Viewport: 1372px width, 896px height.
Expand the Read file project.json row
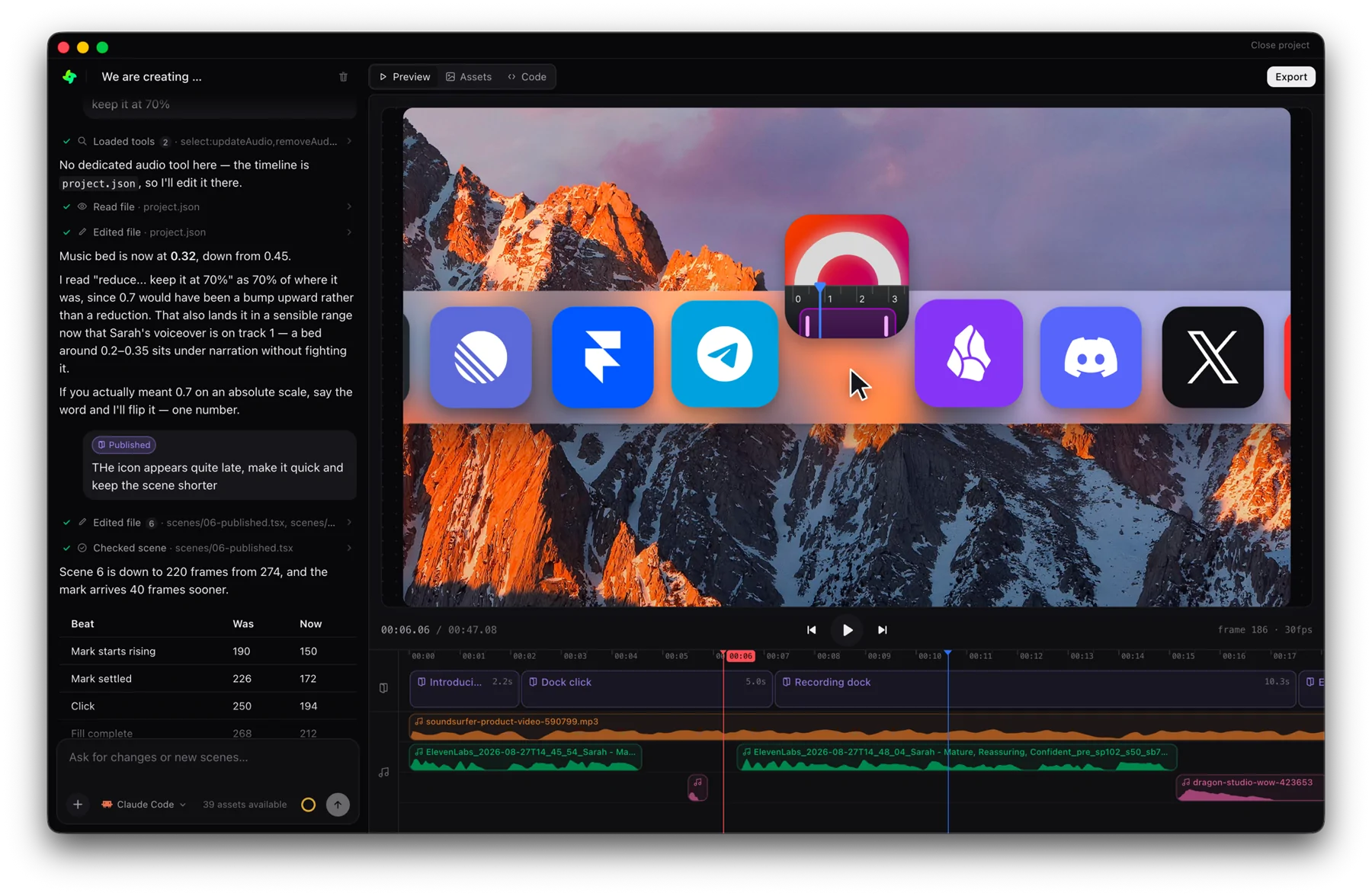207,207
